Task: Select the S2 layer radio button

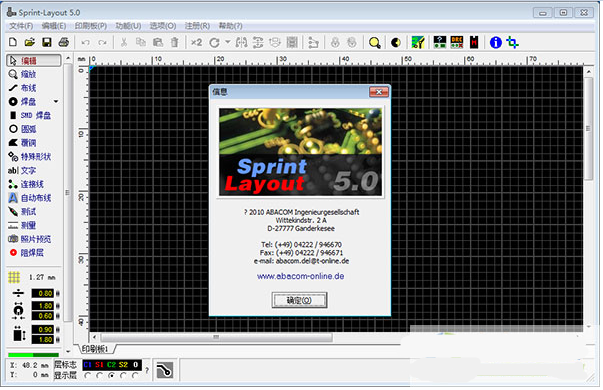Action: click(123, 375)
